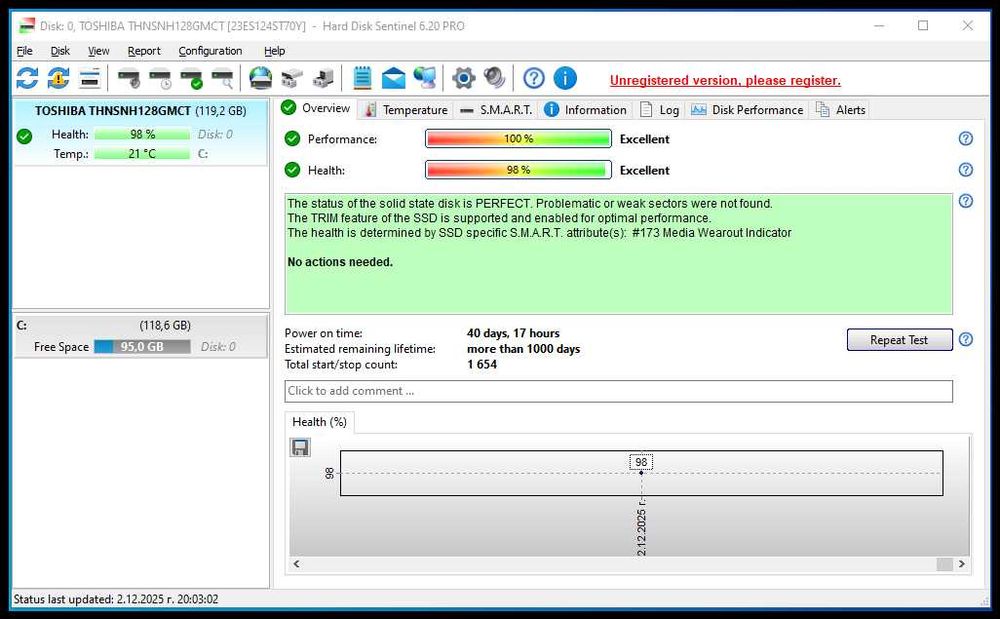The width and height of the screenshot is (1000, 619).
Task: Click the sidebar Health 98 % bar
Action: click(x=142, y=135)
